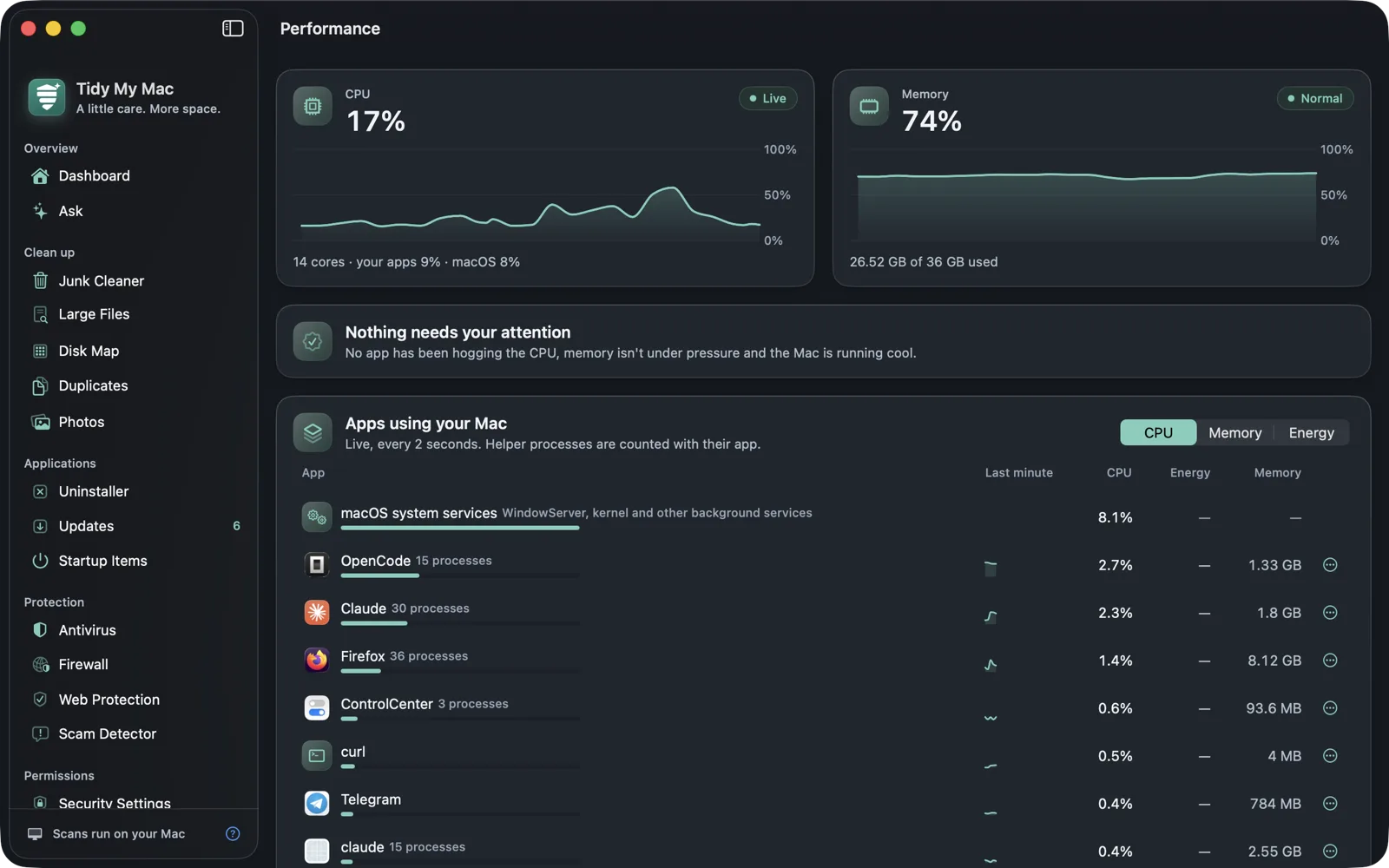This screenshot has height=868, width=1389.
Task: Click the Uninstaller sidebar icon
Action: [x=40, y=491]
